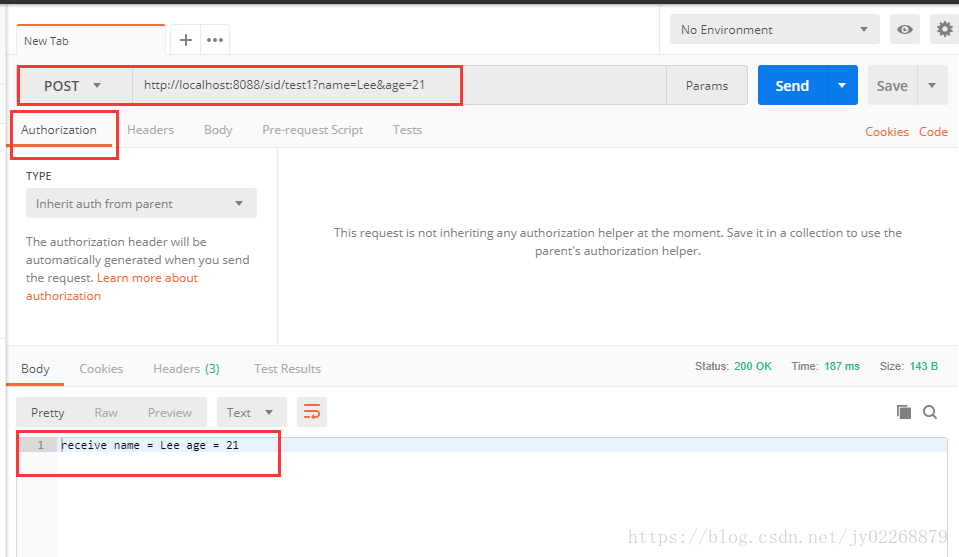Open the No Environment dropdown
The height and width of the screenshot is (557, 959).
click(774, 29)
